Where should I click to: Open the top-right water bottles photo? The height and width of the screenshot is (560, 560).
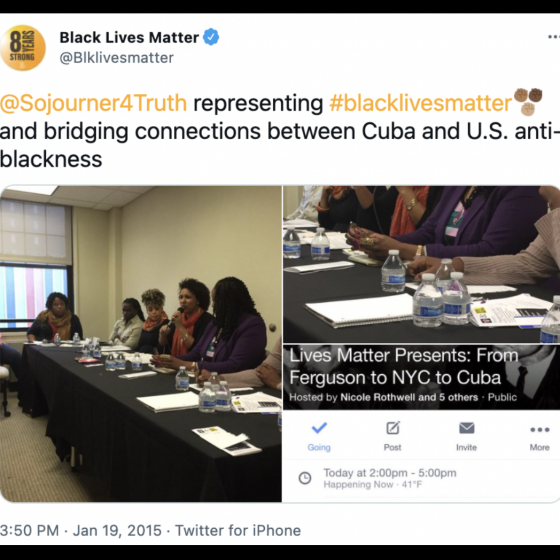[x=422, y=264]
